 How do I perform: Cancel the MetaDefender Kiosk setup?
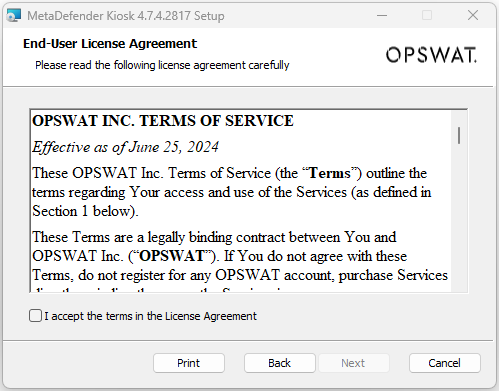pyautogui.click(x=445, y=363)
